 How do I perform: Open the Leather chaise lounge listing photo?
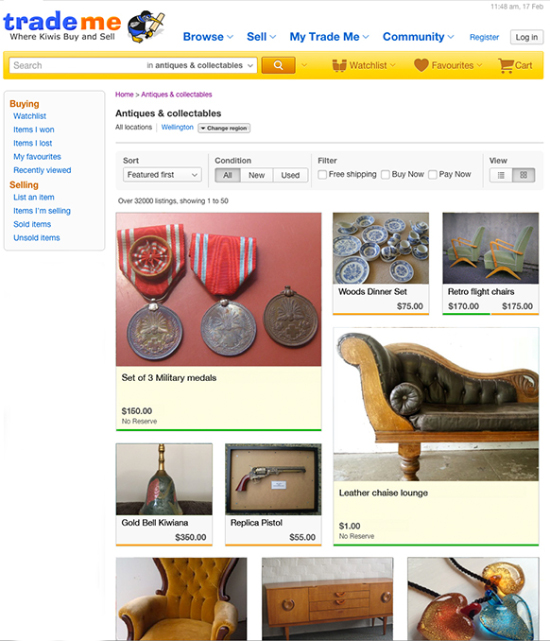click(x=436, y=404)
